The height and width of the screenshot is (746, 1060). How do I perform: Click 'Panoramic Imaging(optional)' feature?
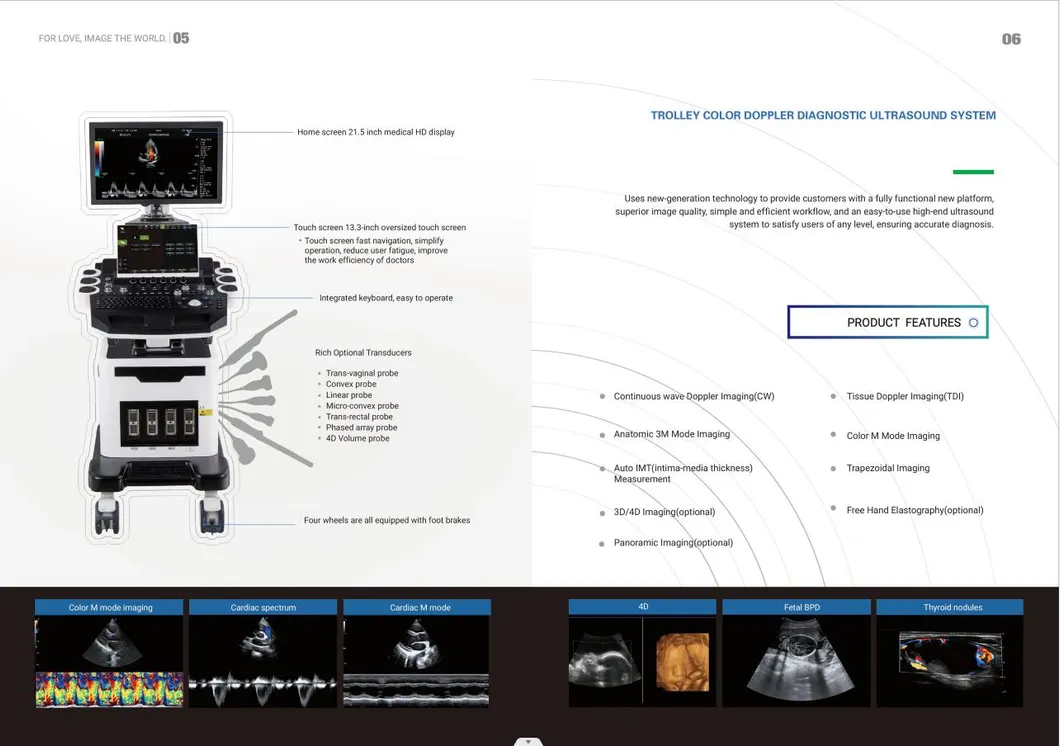pyautogui.click(x=673, y=543)
